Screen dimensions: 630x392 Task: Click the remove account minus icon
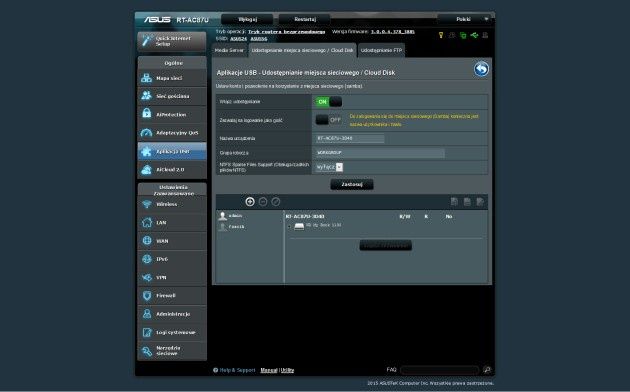tap(263, 202)
